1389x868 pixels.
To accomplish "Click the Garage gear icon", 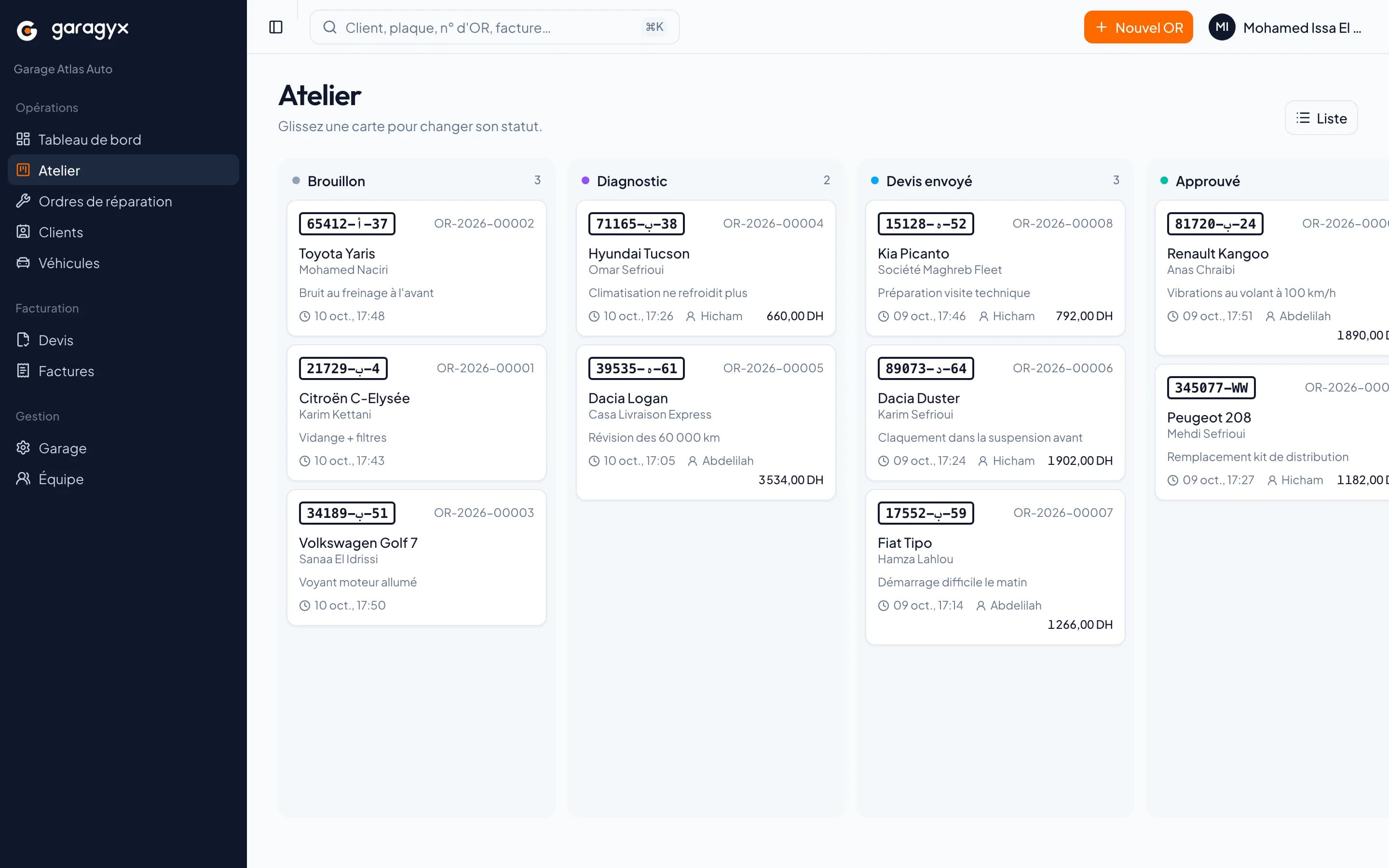I will [23, 448].
